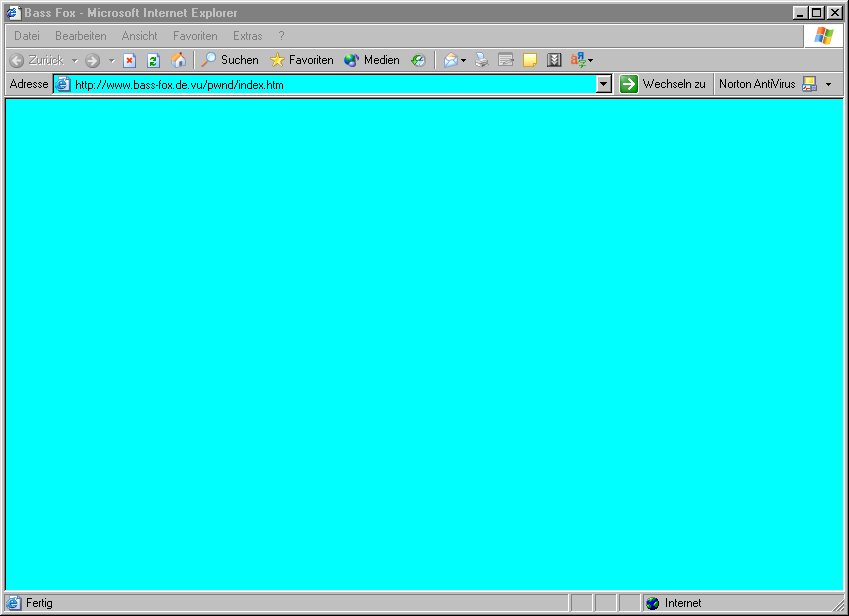
Task: Click the Fertig status bar page icon
Action: [14, 602]
